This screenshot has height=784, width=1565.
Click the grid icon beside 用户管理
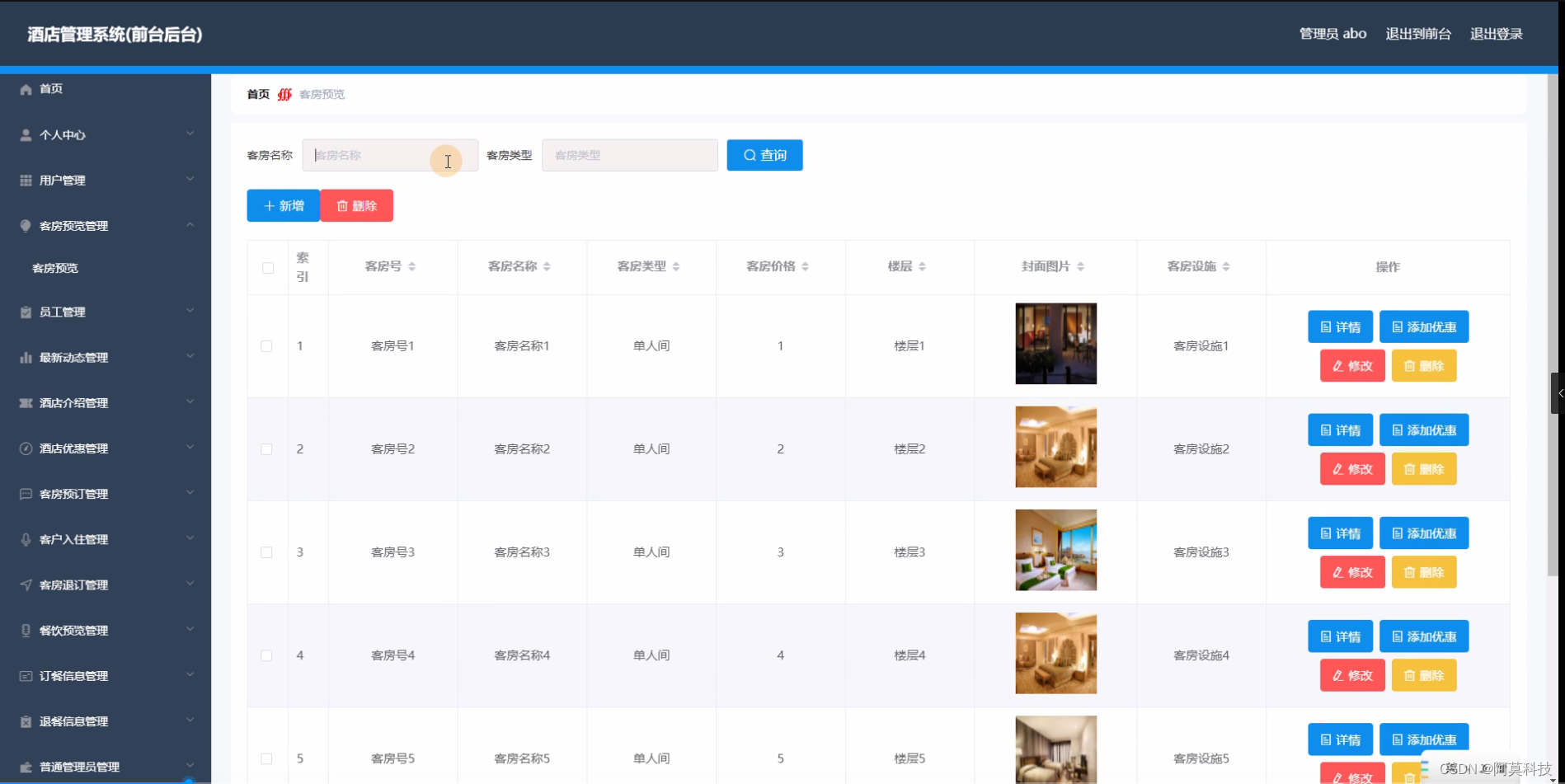pyautogui.click(x=26, y=180)
